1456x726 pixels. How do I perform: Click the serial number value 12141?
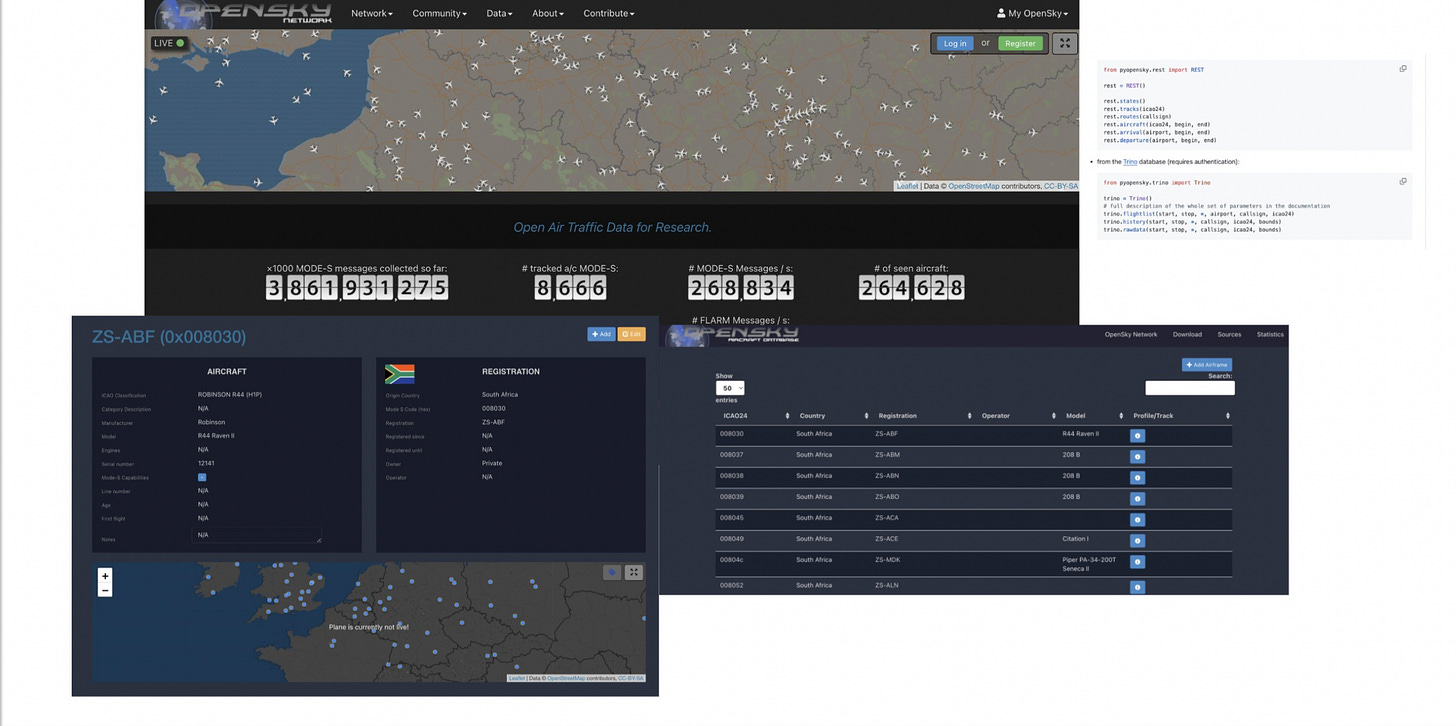(206, 463)
